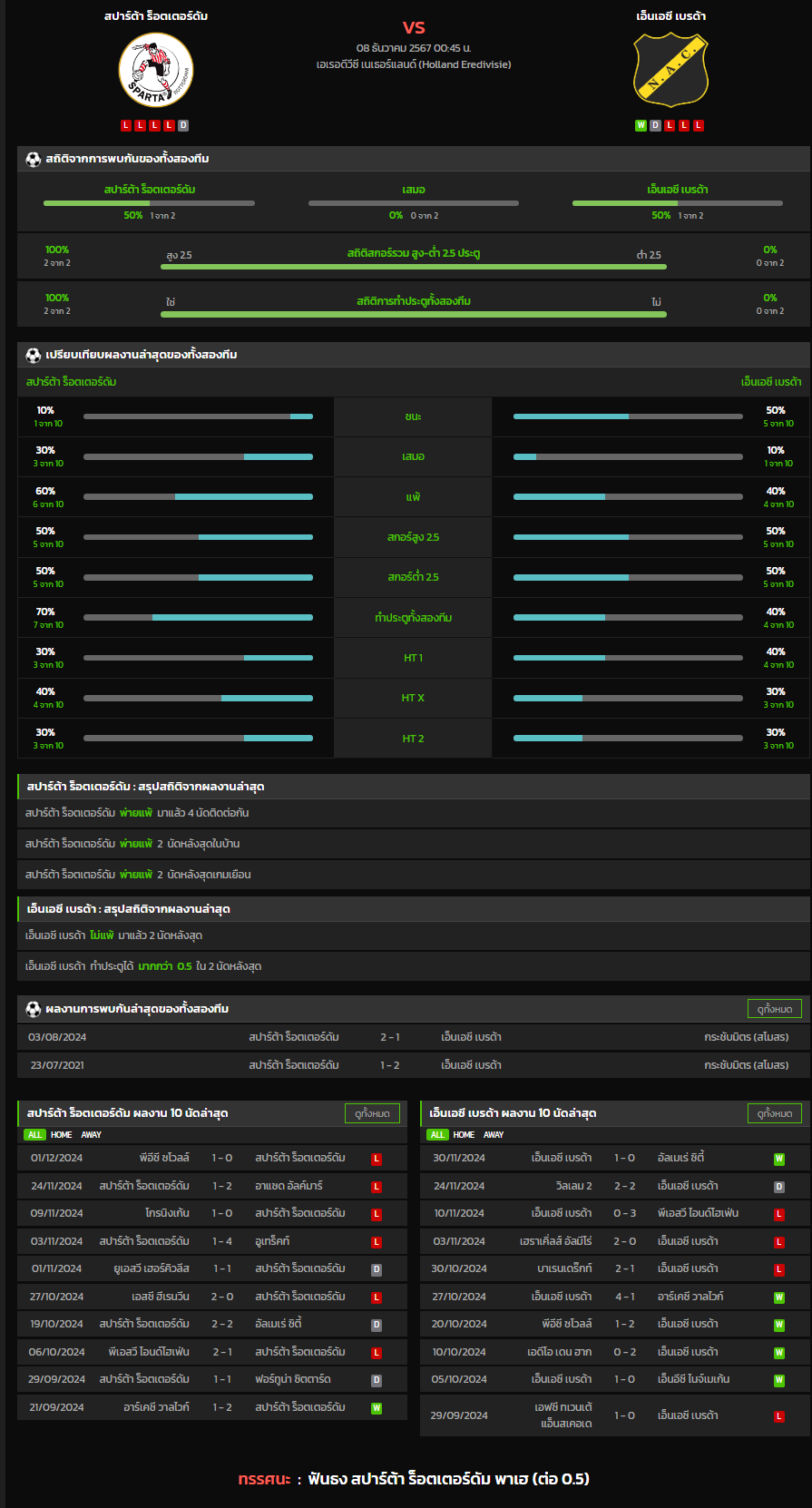
Task: Click the L result badge on NAC's 29/09/2024 row
Action: tap(779, 1416)
